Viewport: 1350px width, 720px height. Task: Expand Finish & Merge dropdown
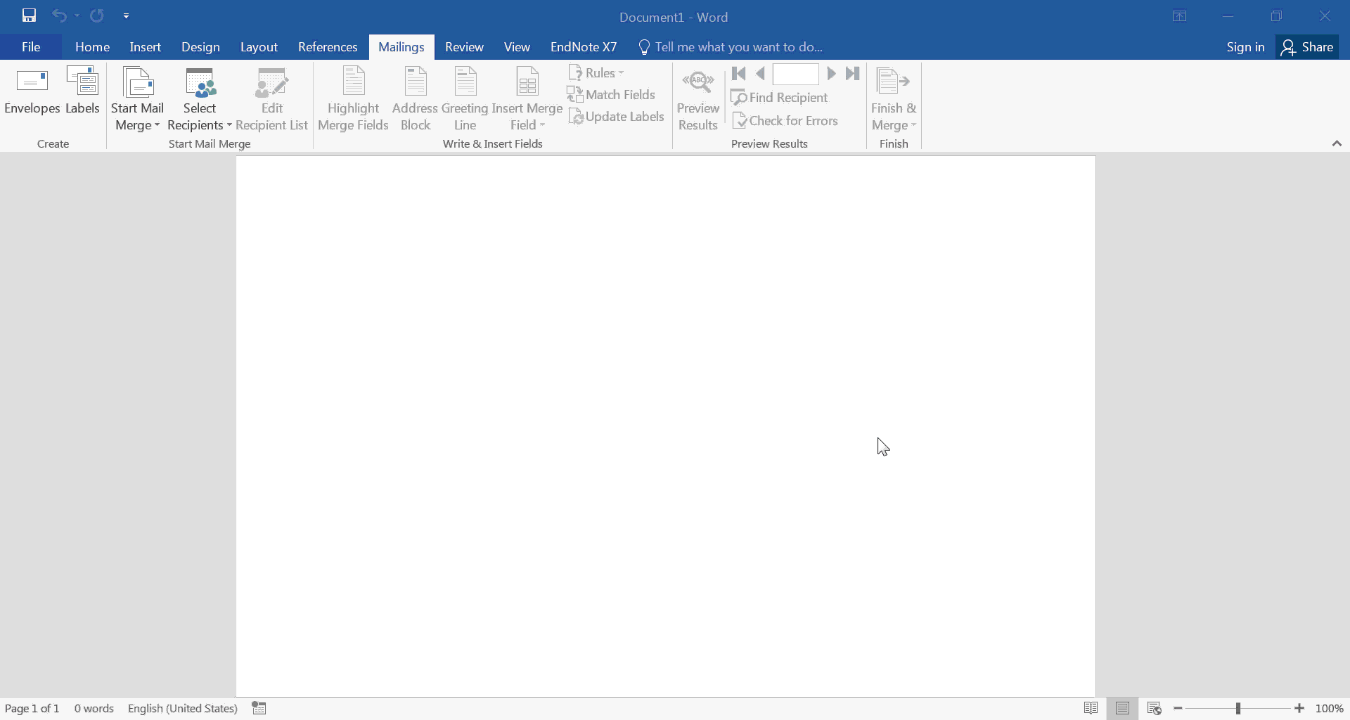(893, 99)
